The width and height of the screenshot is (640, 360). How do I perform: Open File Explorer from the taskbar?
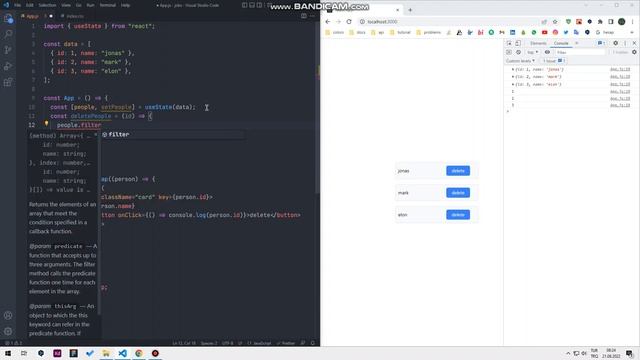pos(106,353)
